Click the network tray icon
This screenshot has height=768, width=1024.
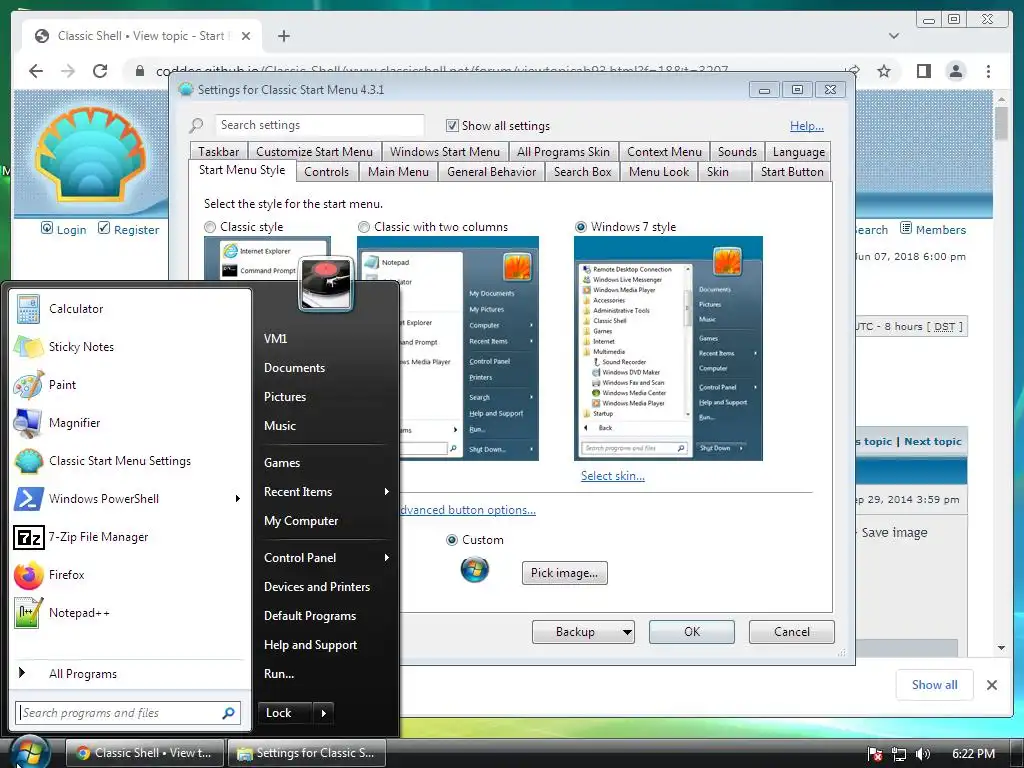(899, 754)
